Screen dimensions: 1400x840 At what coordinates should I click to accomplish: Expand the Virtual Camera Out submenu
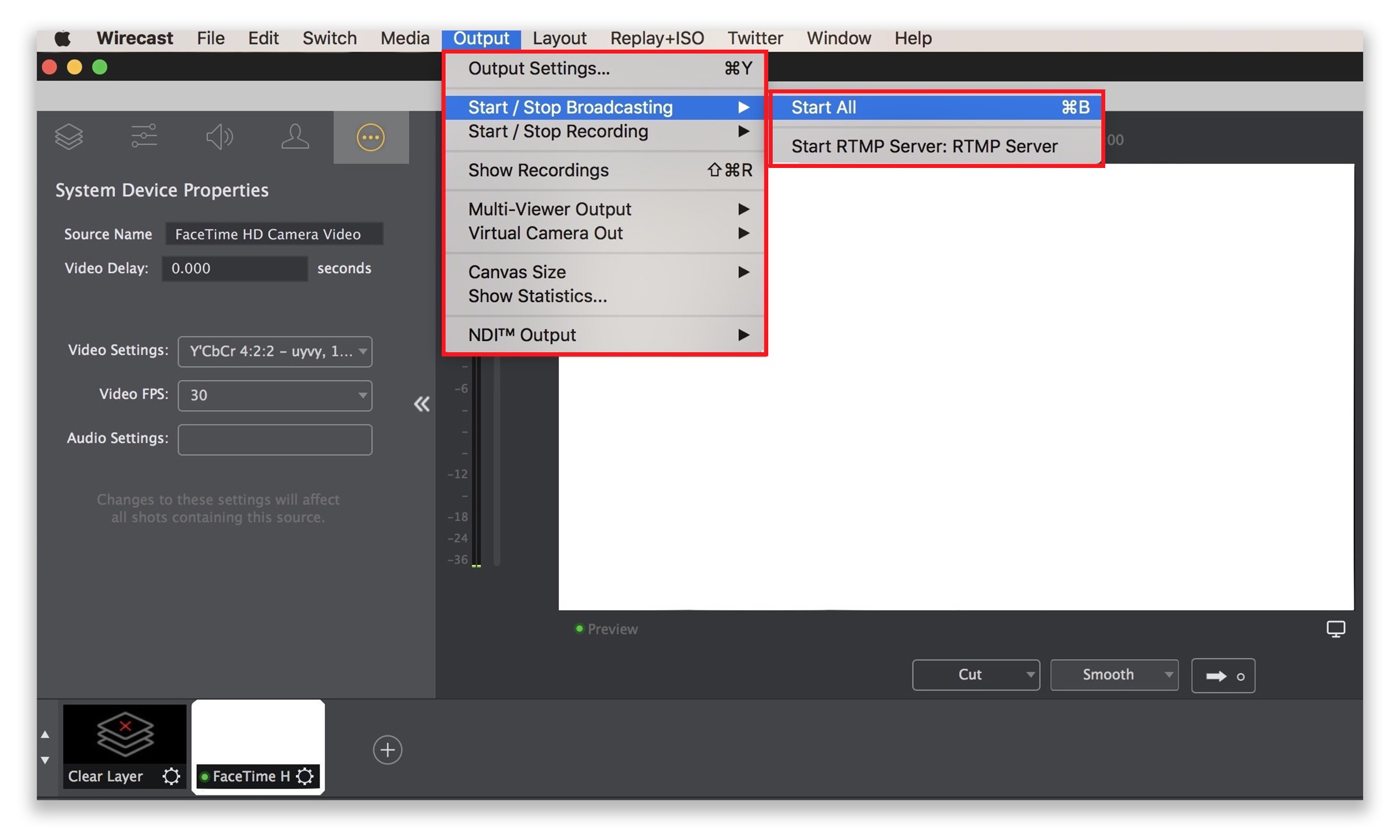tap(604, 233)
